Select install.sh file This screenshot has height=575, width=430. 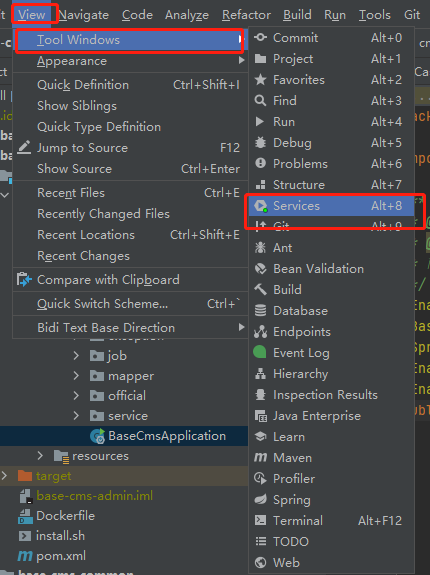[60, 536]
